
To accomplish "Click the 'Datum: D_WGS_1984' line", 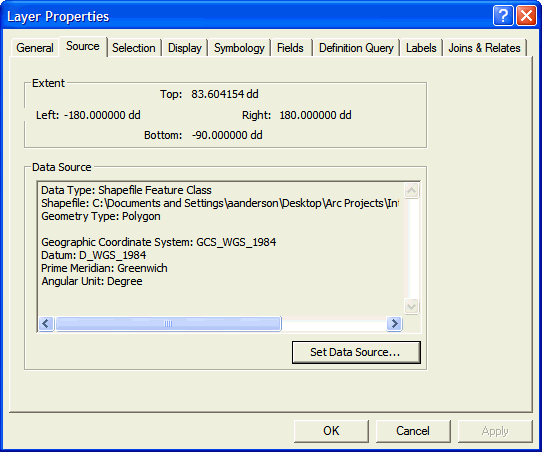I will pos(93,255).
